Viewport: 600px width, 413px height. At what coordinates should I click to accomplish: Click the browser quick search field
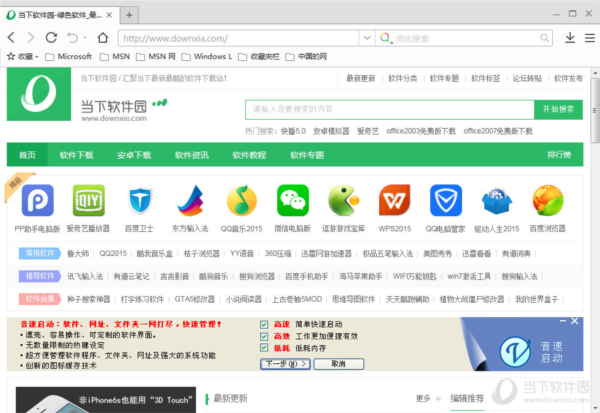pyautogui.click(x=466, y=38)
